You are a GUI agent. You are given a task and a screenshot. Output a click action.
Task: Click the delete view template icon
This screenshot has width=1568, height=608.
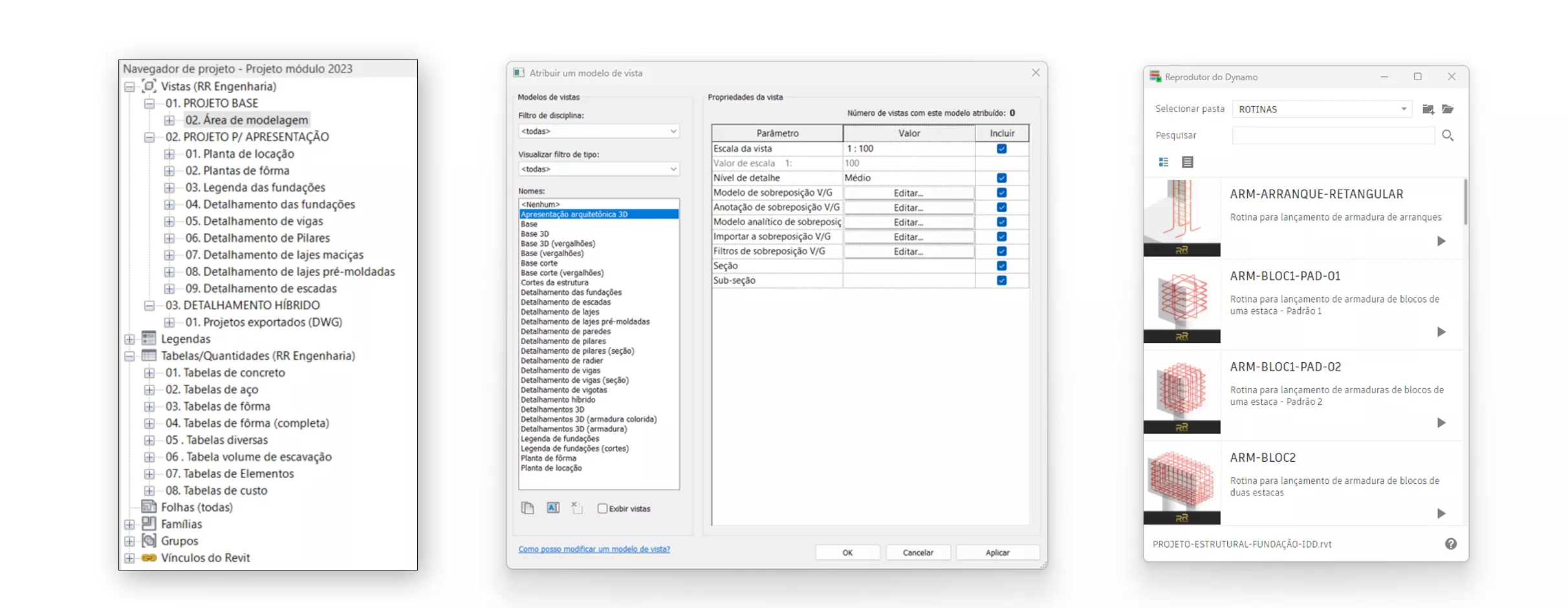click(577, 508)
